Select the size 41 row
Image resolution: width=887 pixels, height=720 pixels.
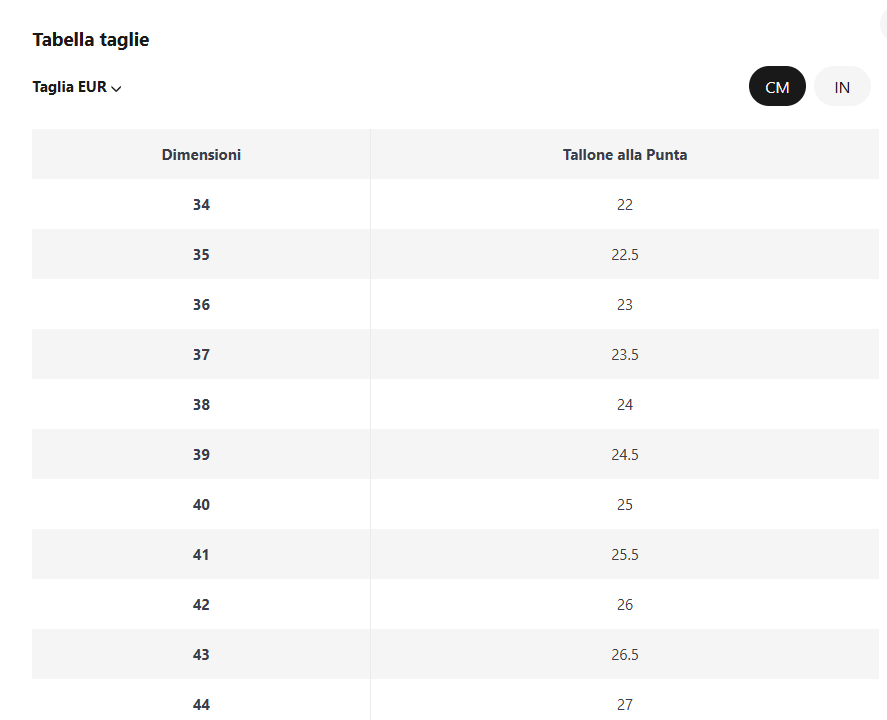point(455,554)
